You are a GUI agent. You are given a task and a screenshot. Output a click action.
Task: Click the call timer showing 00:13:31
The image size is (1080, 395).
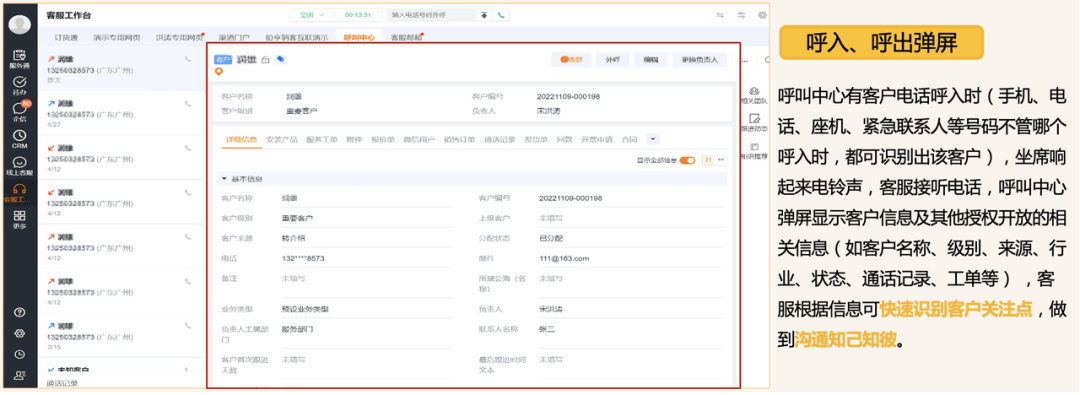coord(358,14)
